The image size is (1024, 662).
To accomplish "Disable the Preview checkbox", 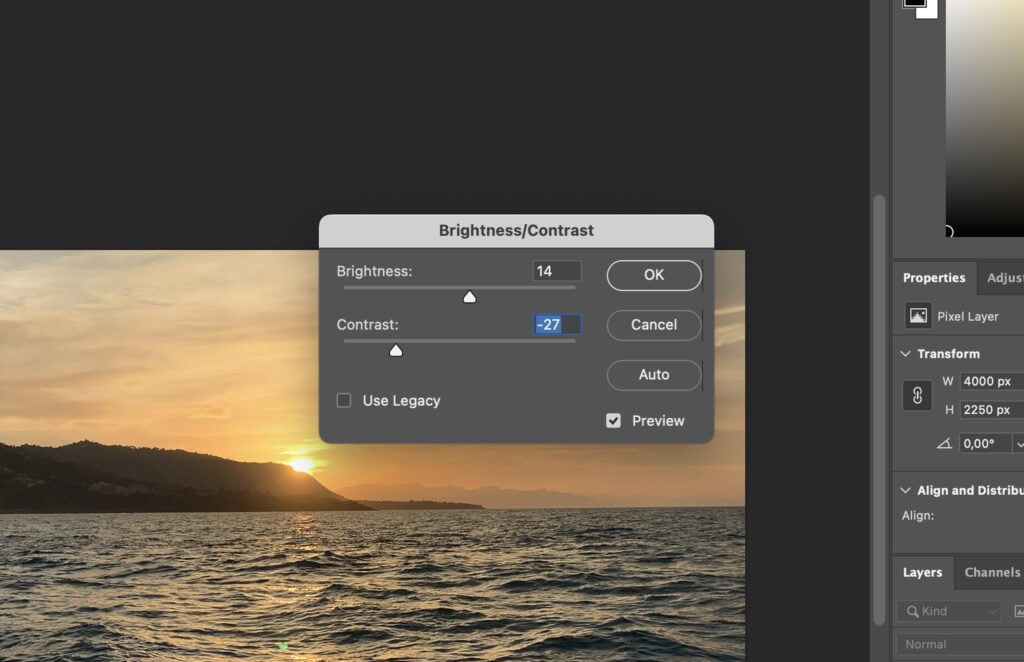I will 613,420.
